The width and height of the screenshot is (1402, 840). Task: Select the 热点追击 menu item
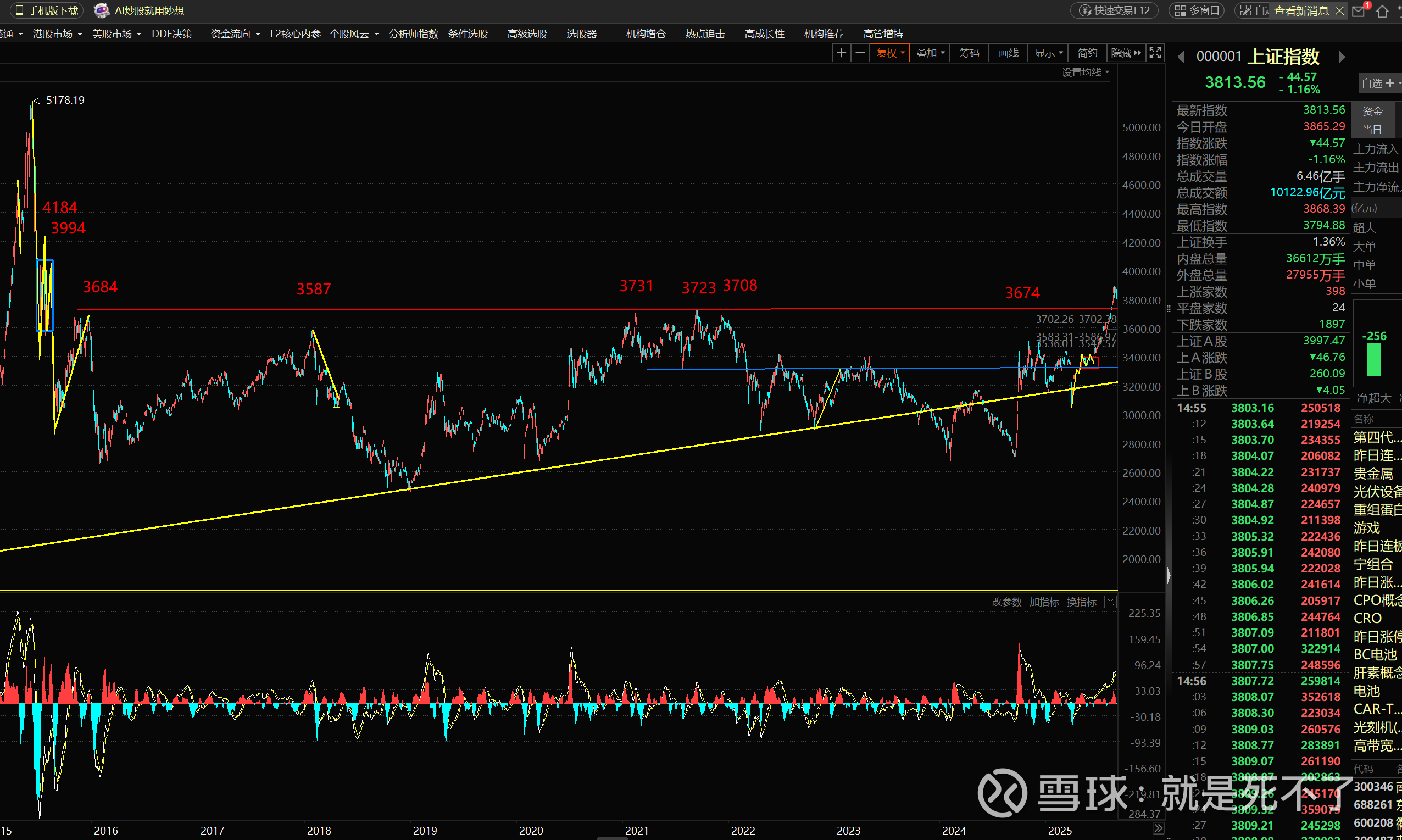(x=705, y=34)
